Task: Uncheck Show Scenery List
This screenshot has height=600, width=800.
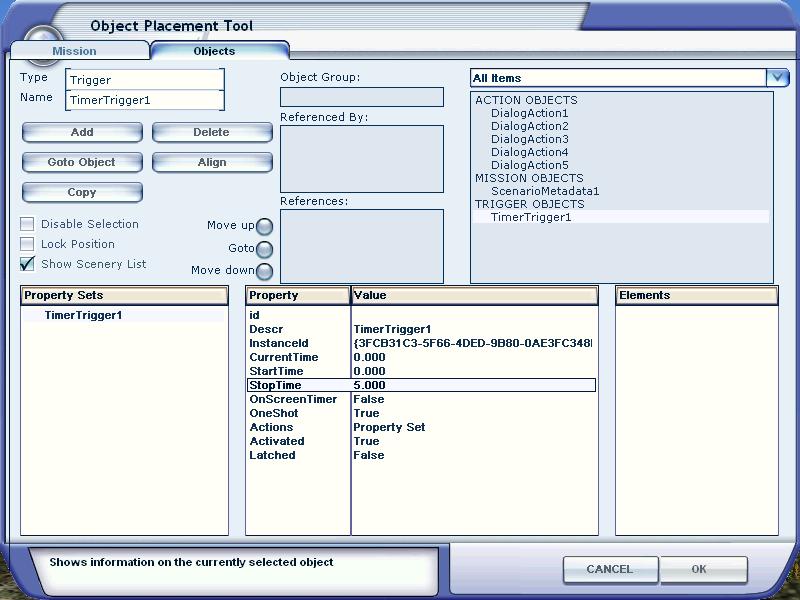Action: coord(26,264)
